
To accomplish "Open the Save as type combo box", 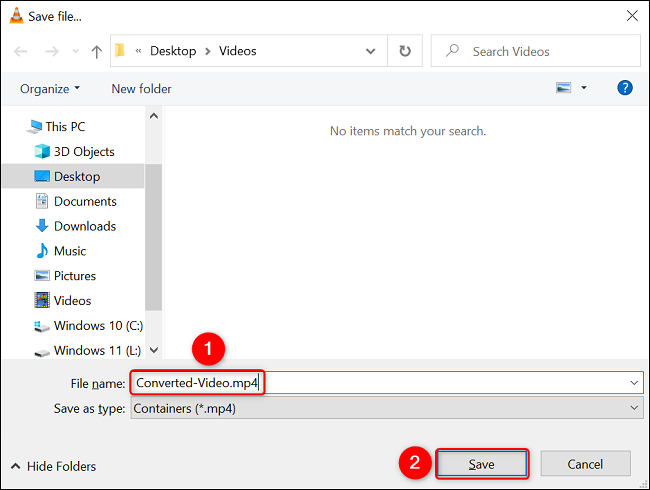I will 387,408.
